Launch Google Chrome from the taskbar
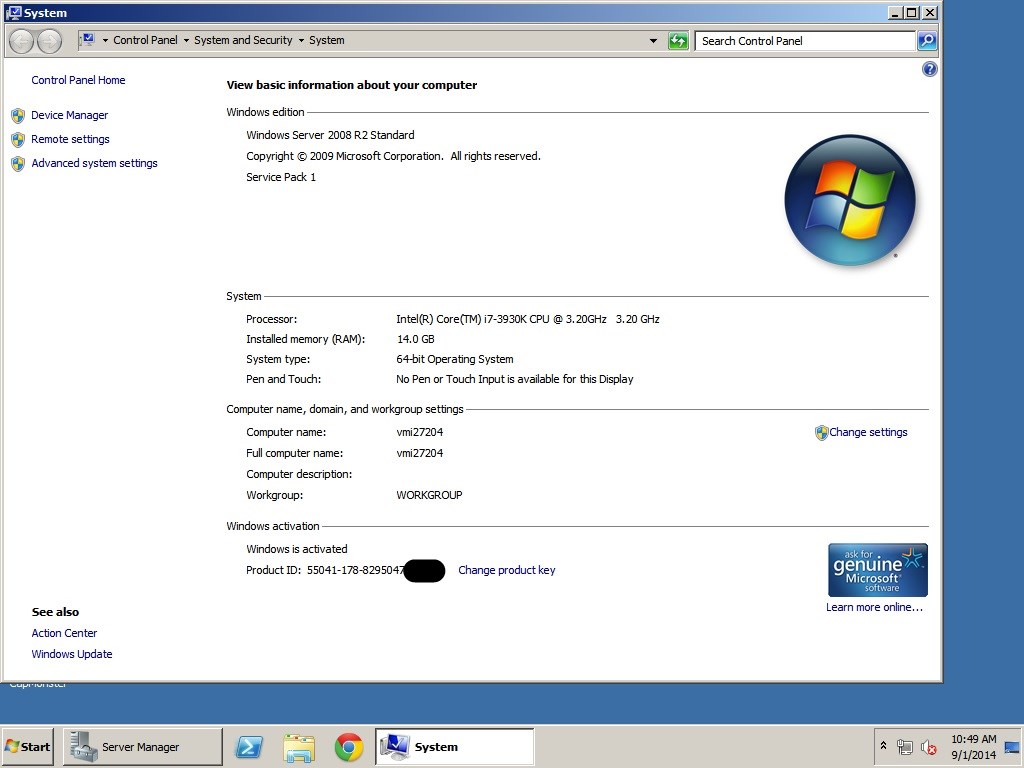Screen dimensions: 1024x768 coord(349,747)
